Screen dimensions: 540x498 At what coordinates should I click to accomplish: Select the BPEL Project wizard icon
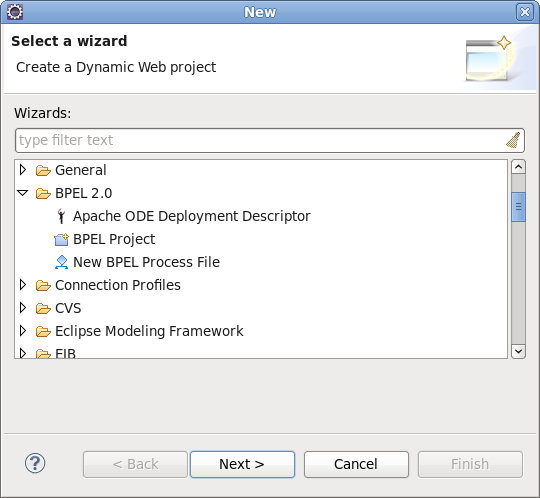(62, 239)
